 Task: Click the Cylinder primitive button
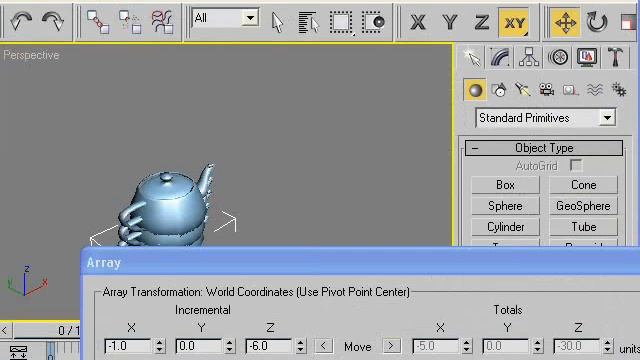[x=505, y=227]
